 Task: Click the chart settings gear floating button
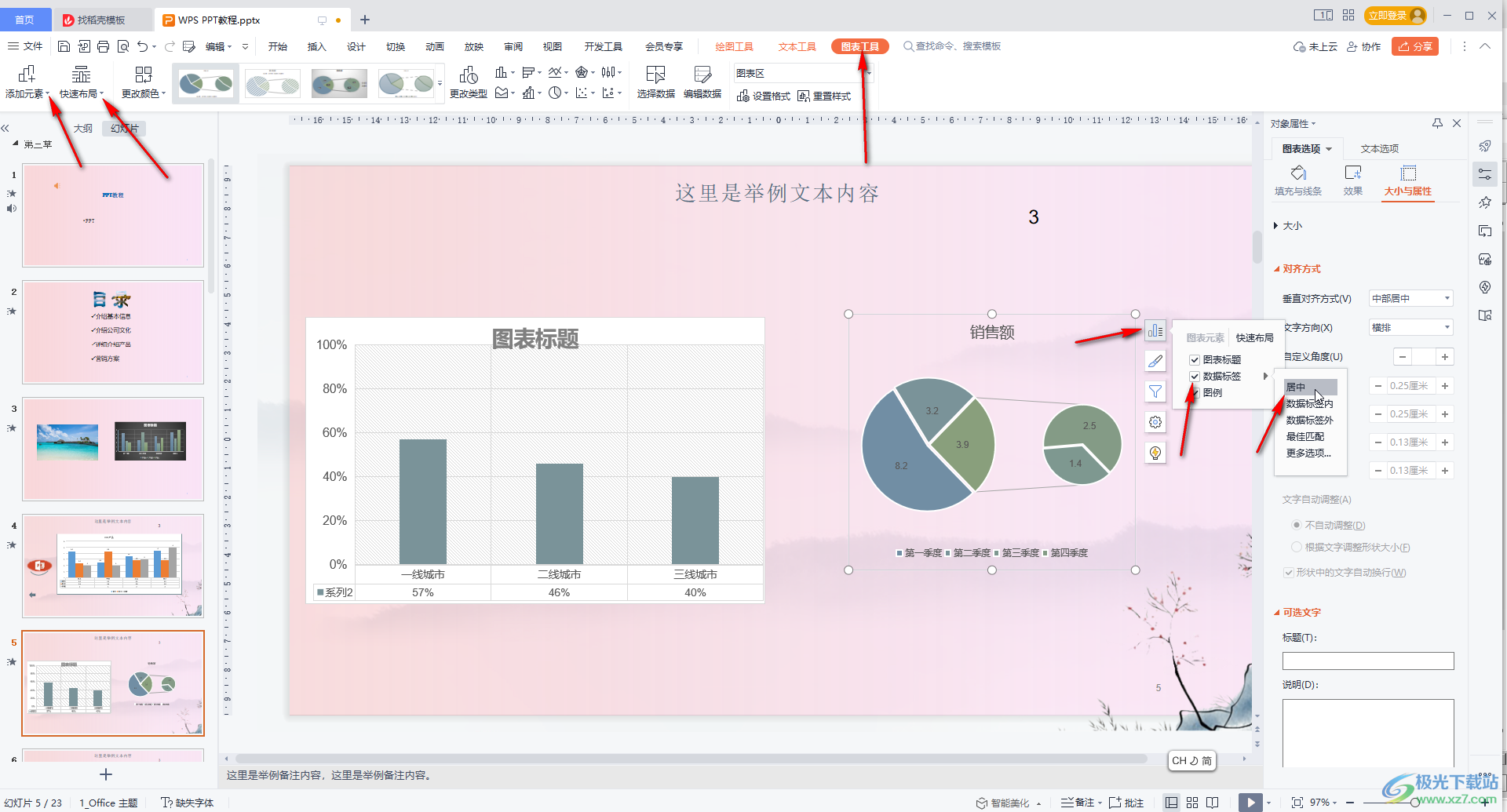pyautogui.click(x=1155, y=422)
